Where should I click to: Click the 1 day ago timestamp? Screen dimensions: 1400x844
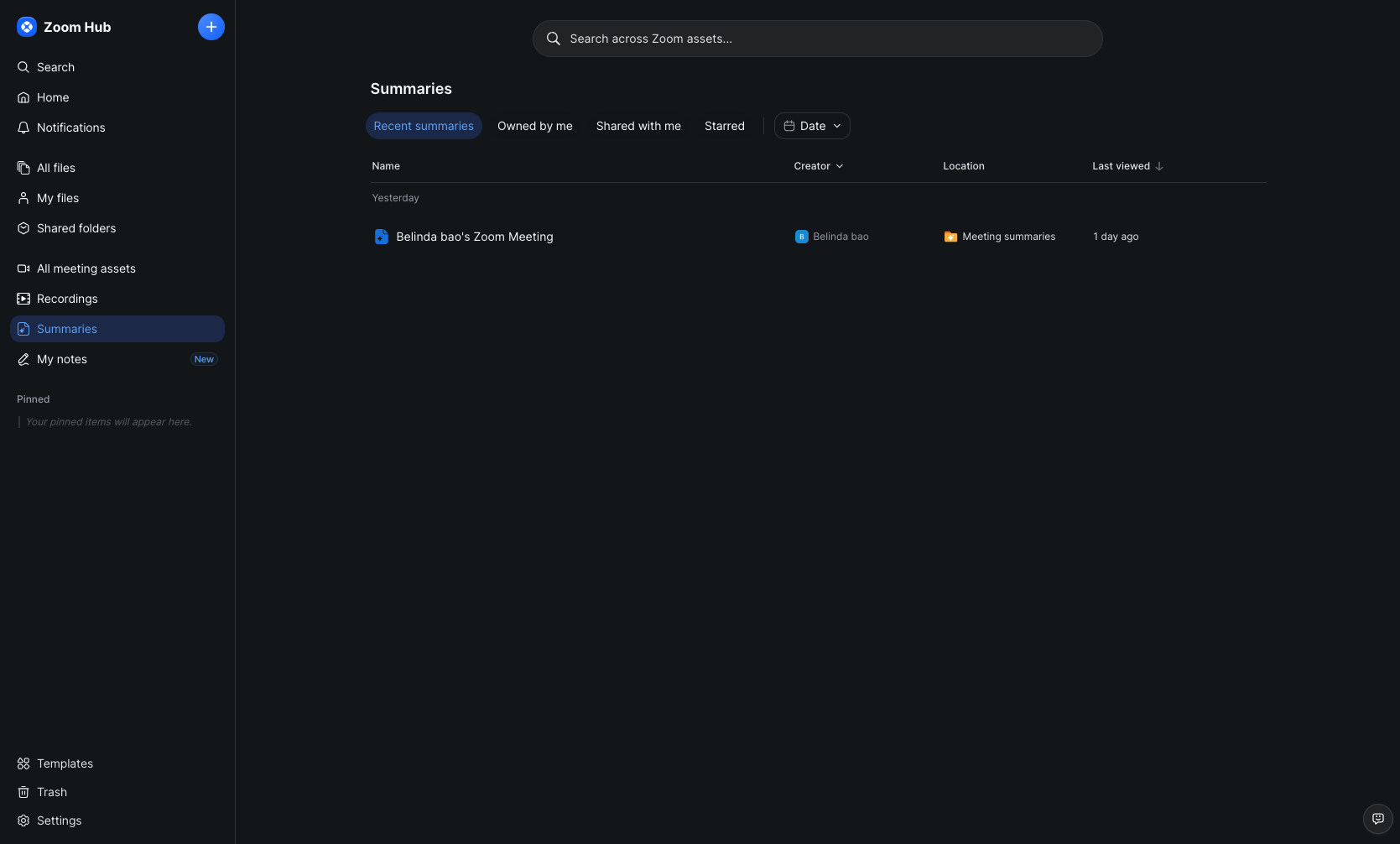1116,237
